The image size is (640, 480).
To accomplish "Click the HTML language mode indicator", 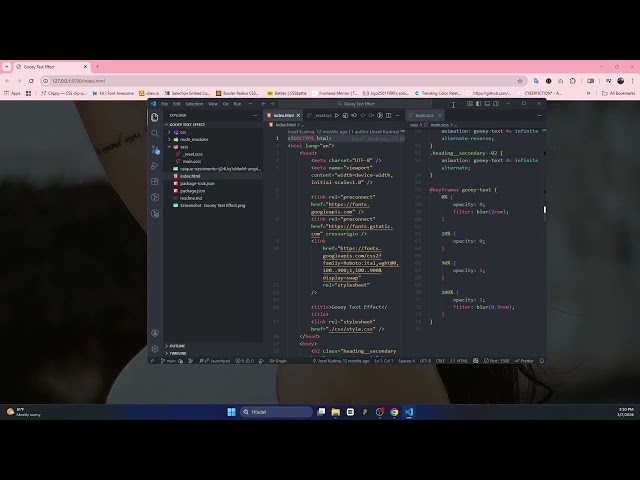I will click(459, 361).
